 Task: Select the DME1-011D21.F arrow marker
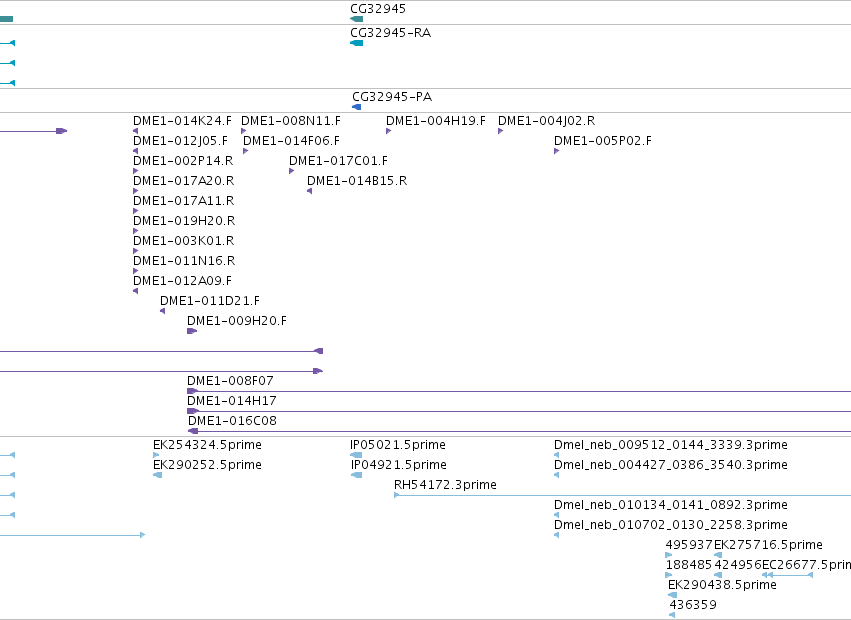tap(162, 311)
